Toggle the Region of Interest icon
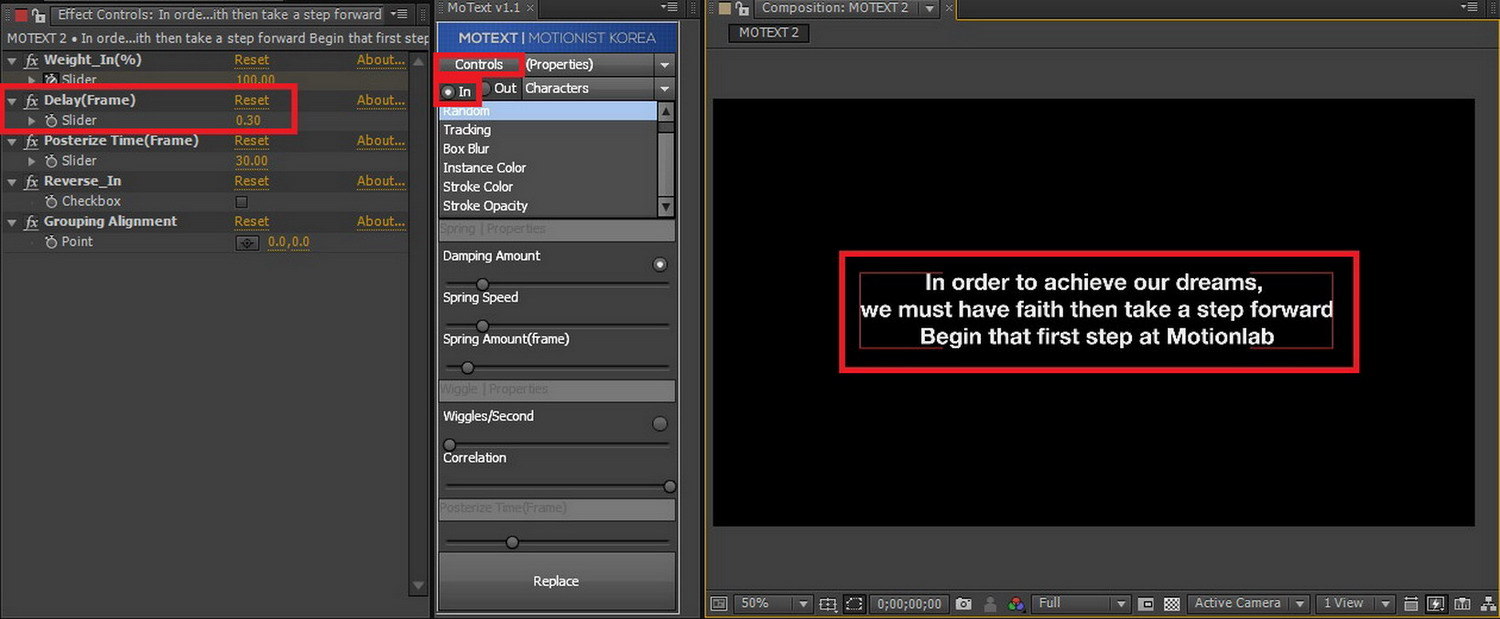Image resolution: width=1500 pixels, height=619 pixels. pyautogui.click(x=1146, y=604)
